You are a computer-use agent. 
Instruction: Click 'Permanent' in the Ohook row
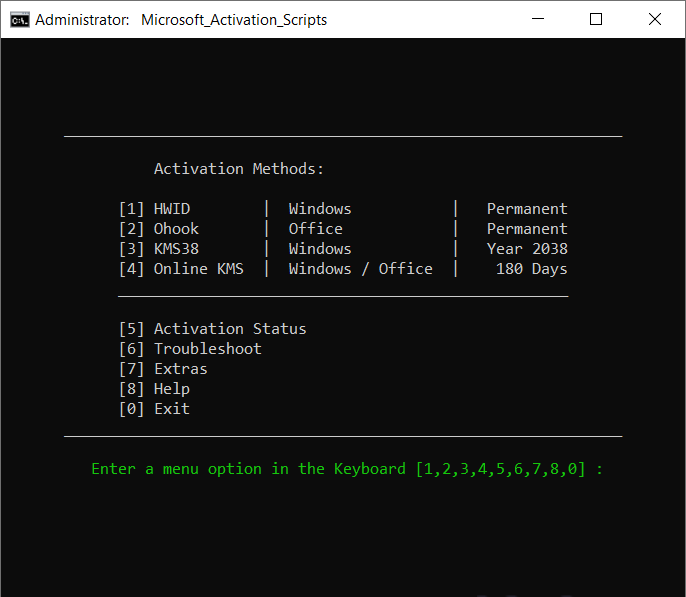pyautogui.click(x=527, y=229)
